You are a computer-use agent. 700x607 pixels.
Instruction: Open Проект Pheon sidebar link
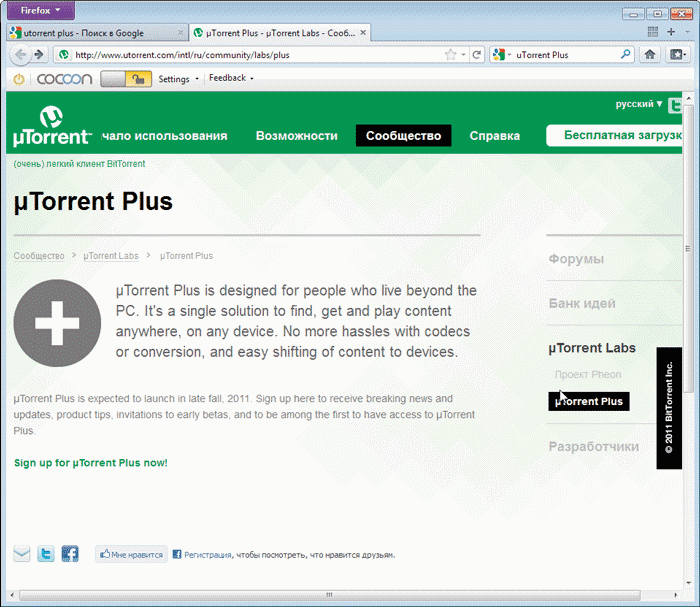(x=588, y=374)
